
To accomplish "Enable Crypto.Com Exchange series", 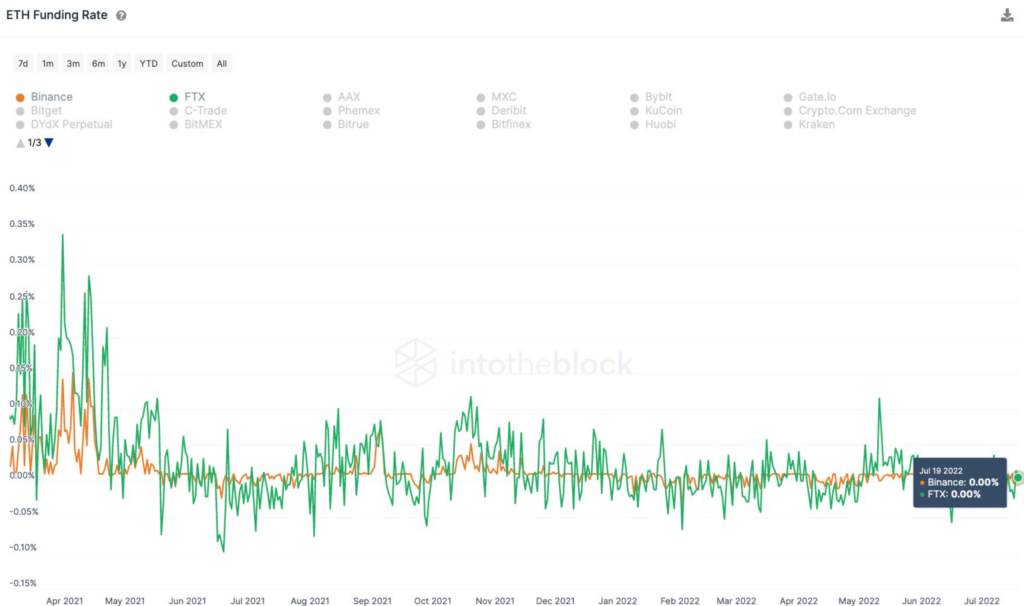I will tap(850, 110).
